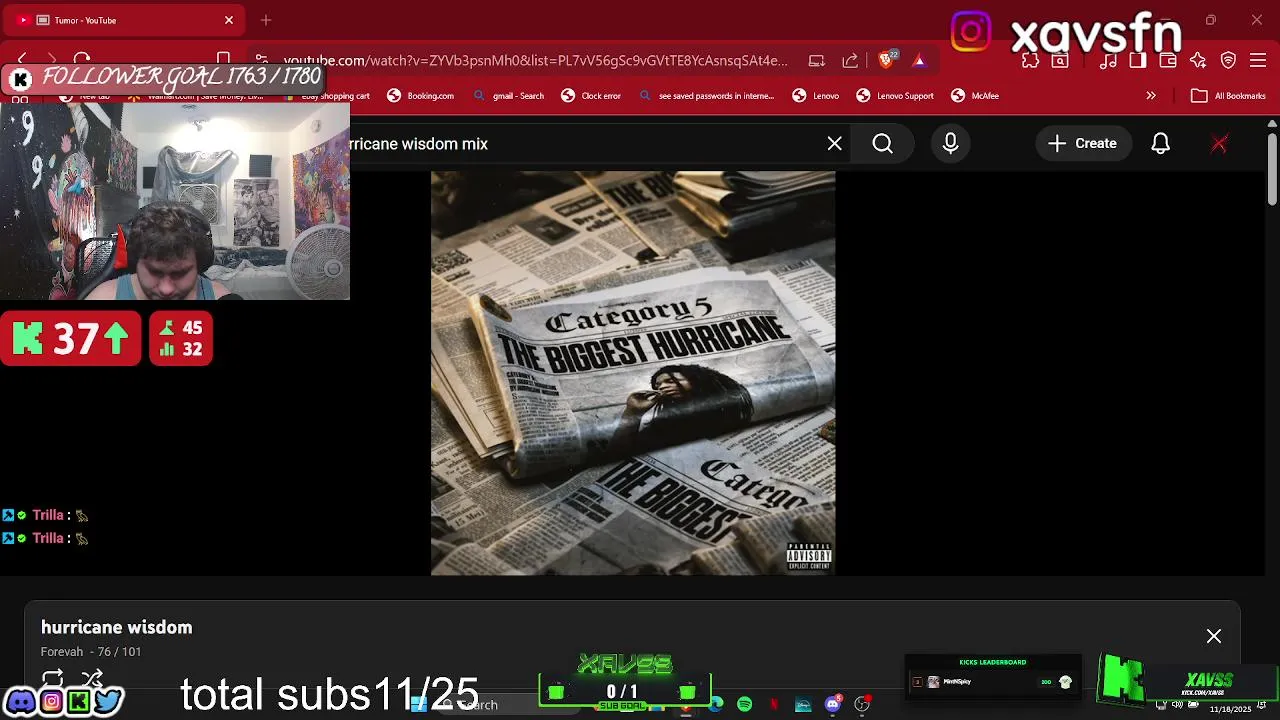1280x720 pixels.
Task: Open McAfee bookmark
Action: point(975,96)
